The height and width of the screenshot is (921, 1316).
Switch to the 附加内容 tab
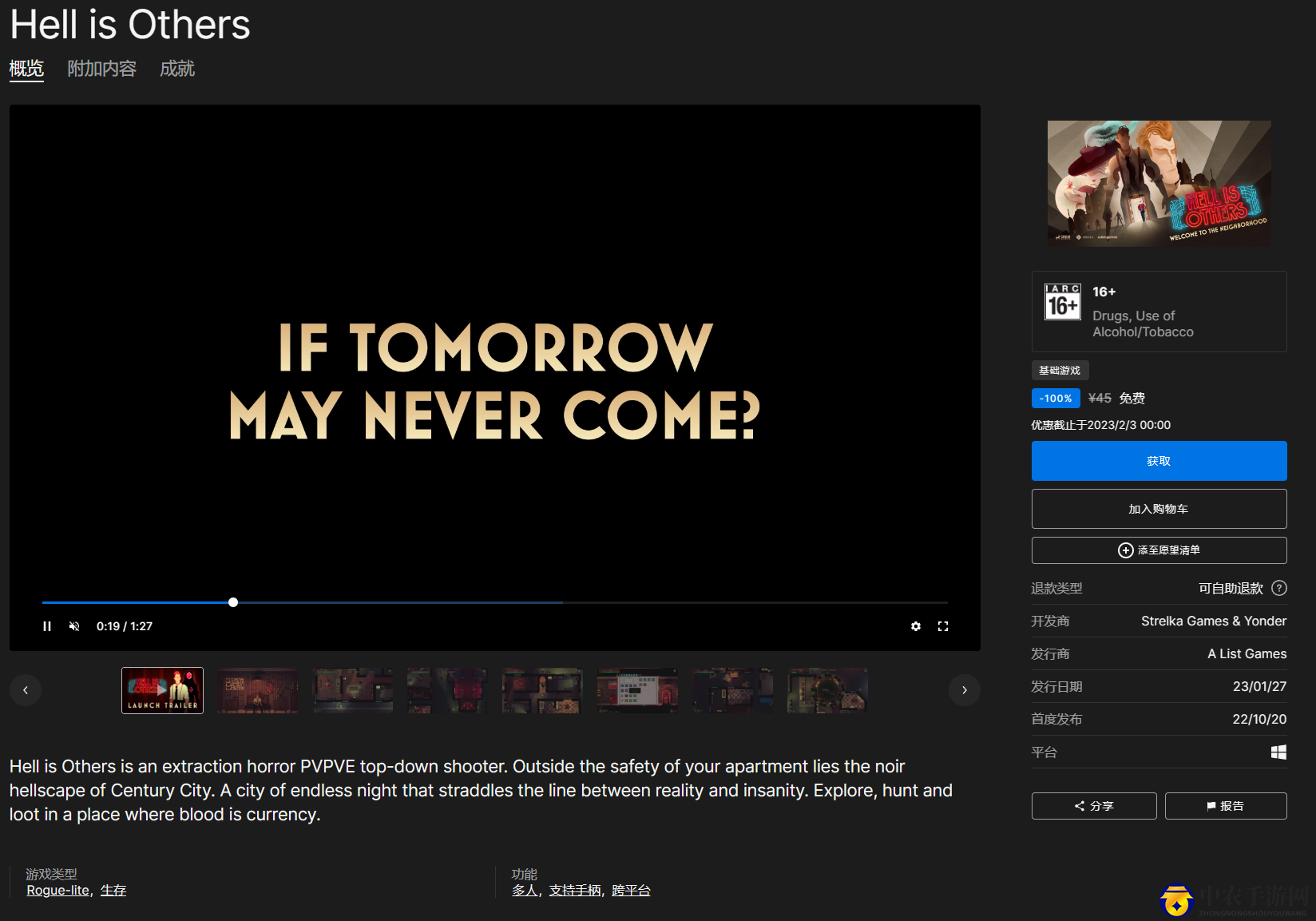coord(102,69)
